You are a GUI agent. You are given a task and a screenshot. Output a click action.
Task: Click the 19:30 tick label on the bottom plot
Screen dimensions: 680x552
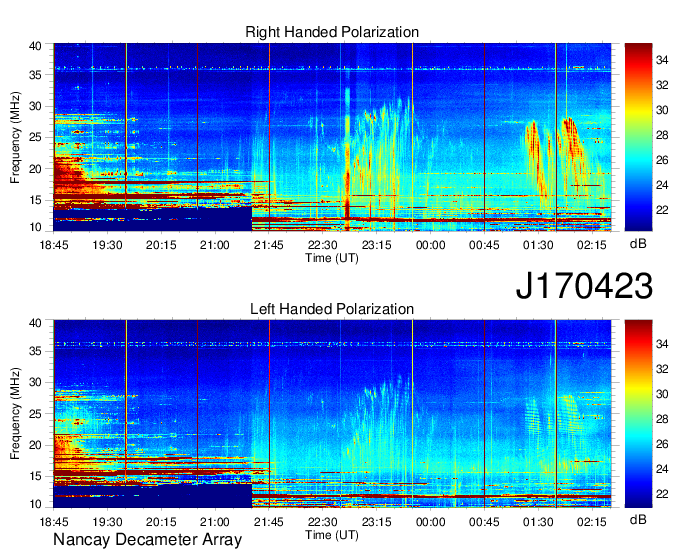coord(107,522)
